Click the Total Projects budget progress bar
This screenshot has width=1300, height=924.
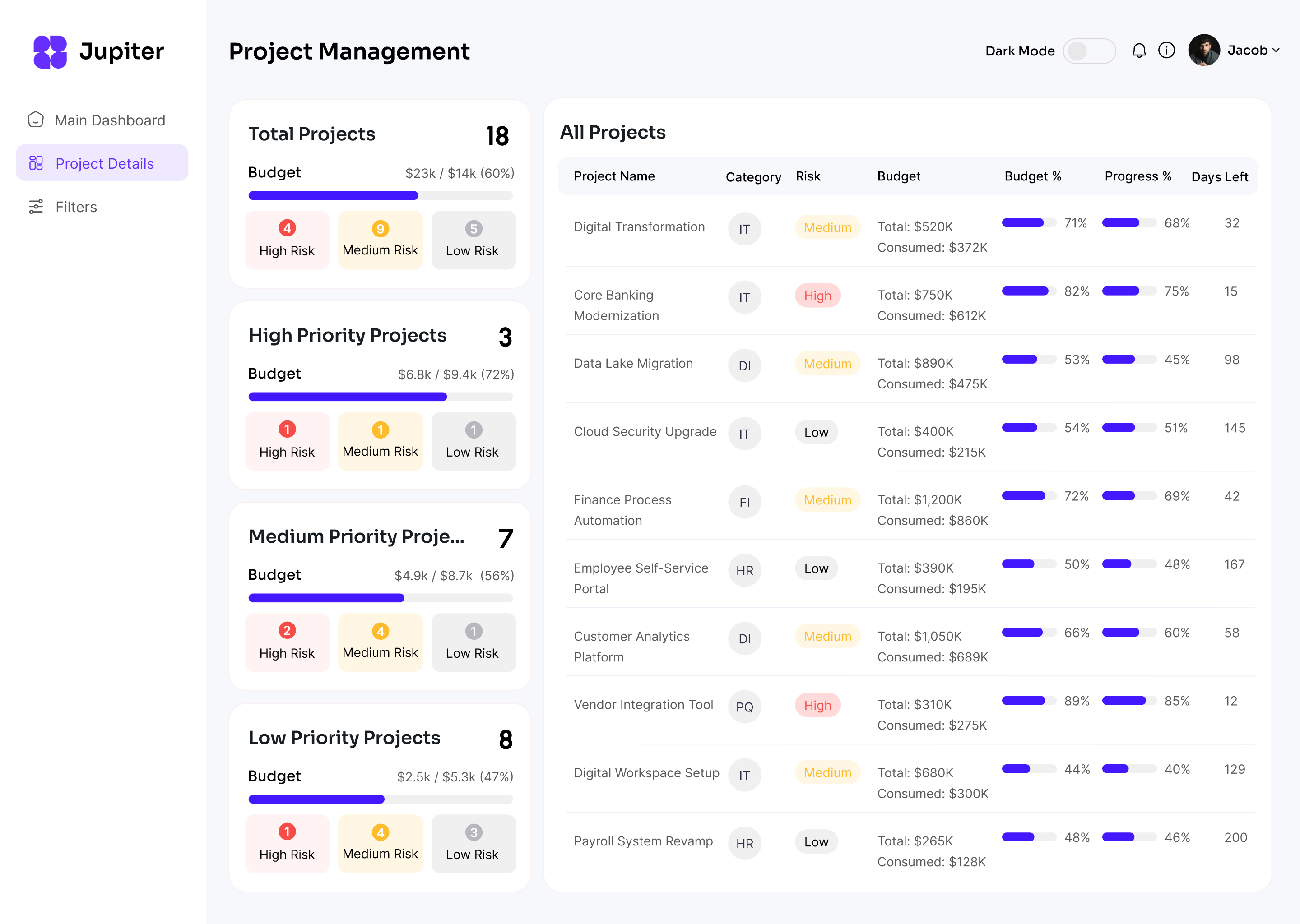[380, 196]
